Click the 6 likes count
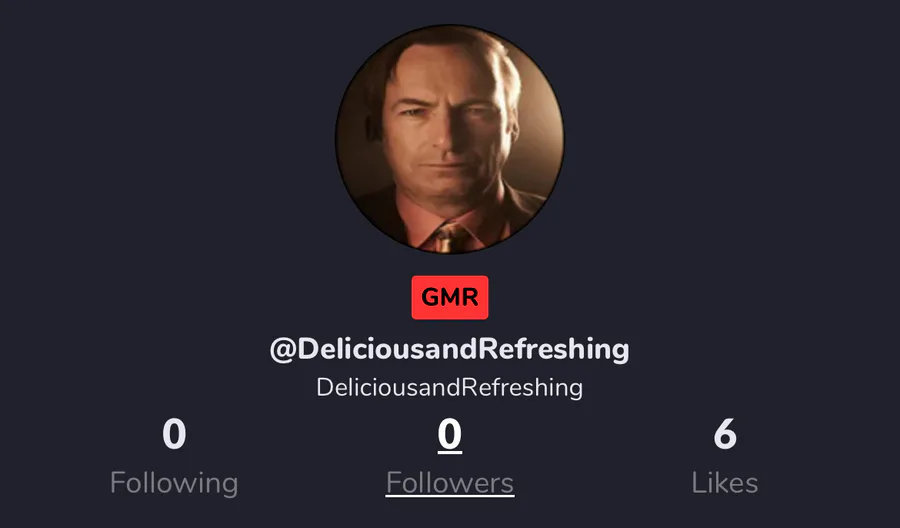This screenshot has height=528, width=900. point(725,434)
